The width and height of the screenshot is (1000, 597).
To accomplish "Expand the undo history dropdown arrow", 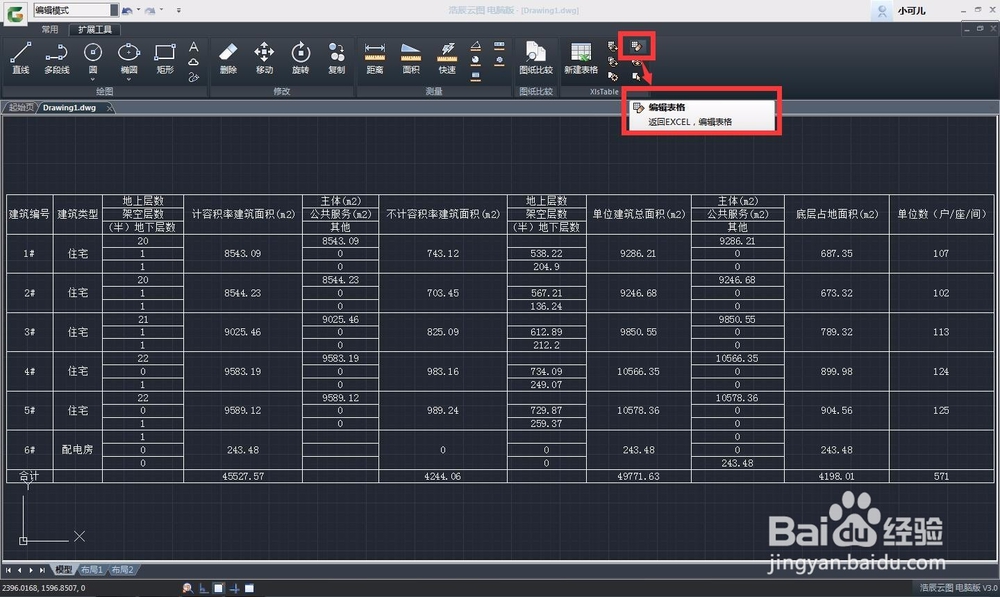I will tap(138, 10).
